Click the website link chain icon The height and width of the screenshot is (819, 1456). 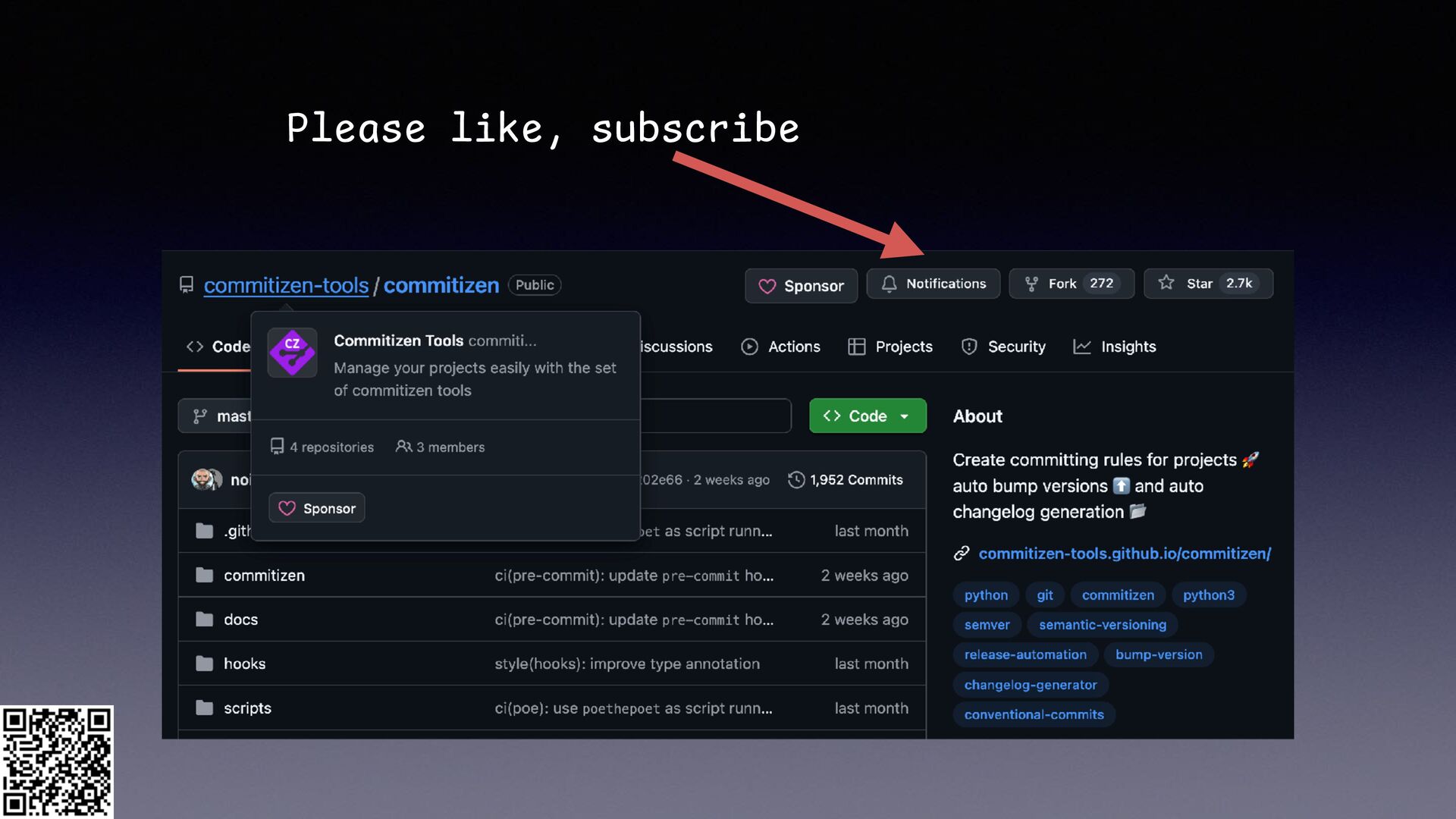pos(962,554)
